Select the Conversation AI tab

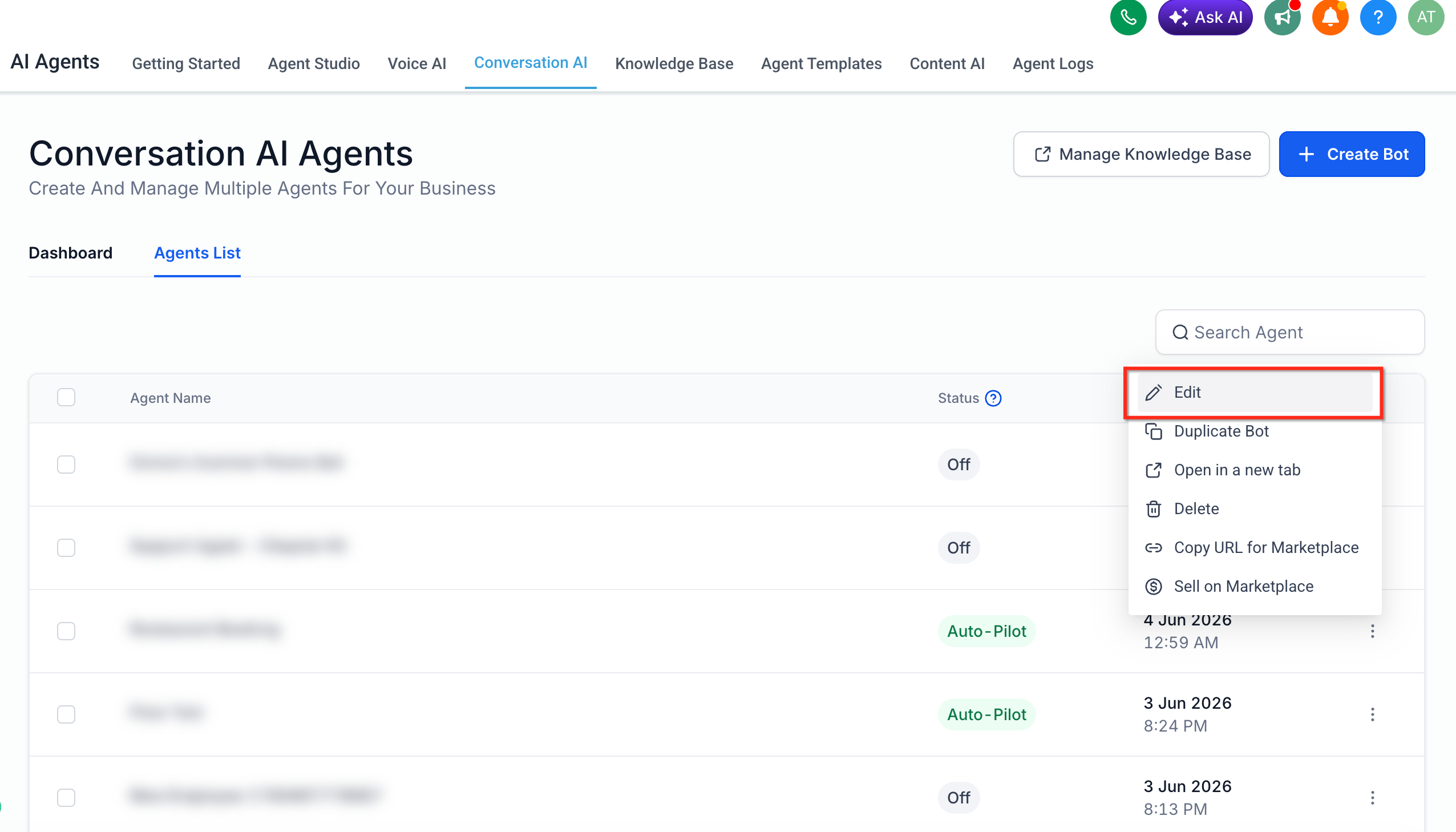tap(530, 63)
